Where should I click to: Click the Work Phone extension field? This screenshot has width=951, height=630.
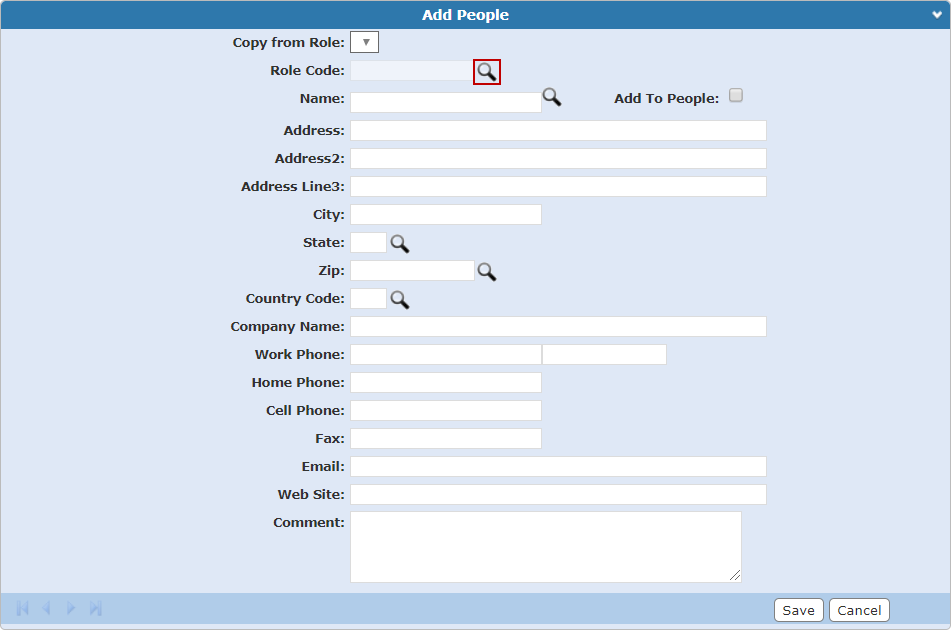tap(604, 355)
